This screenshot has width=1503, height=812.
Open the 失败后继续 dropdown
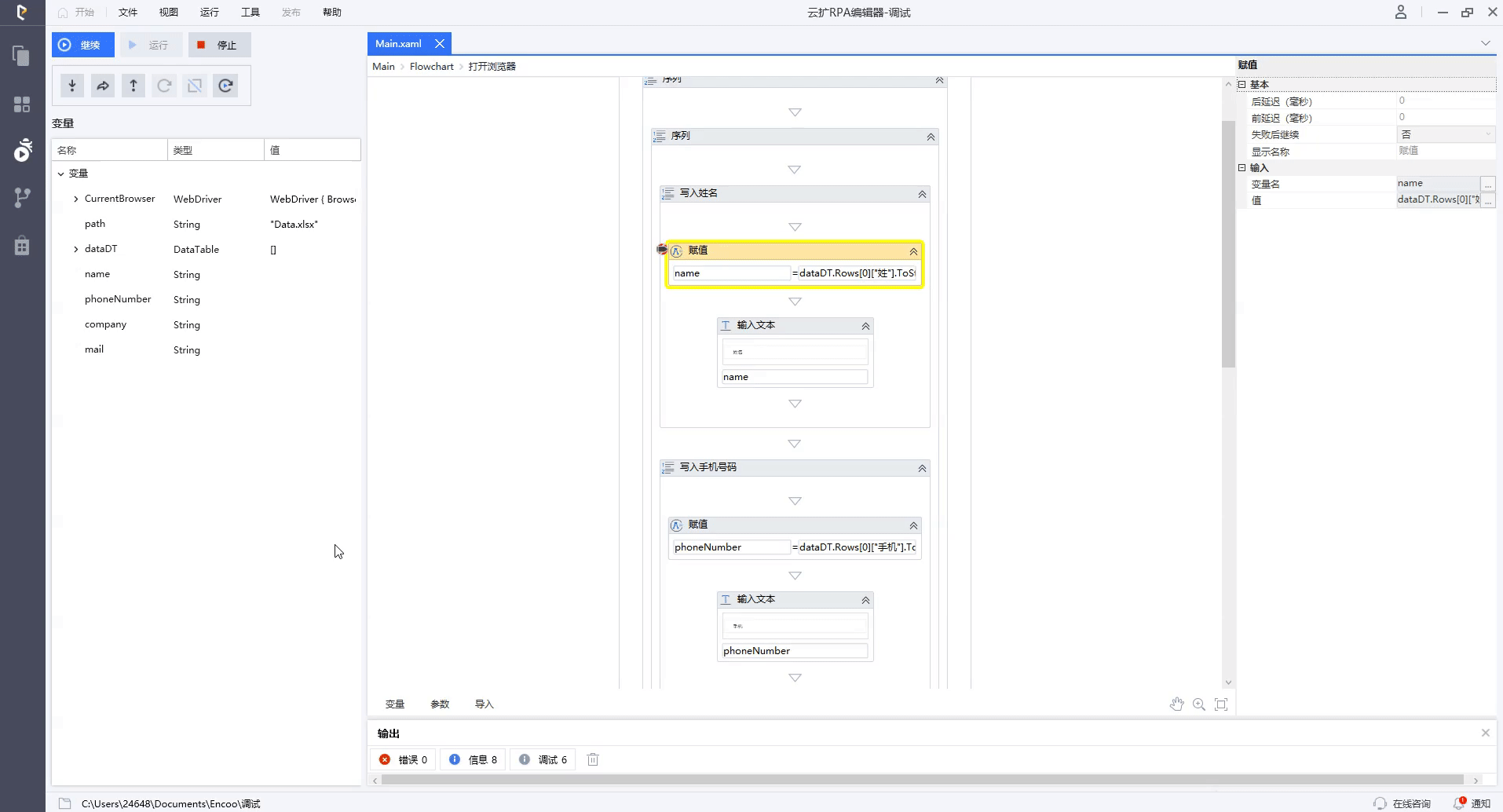click(x=1445, y=134)
